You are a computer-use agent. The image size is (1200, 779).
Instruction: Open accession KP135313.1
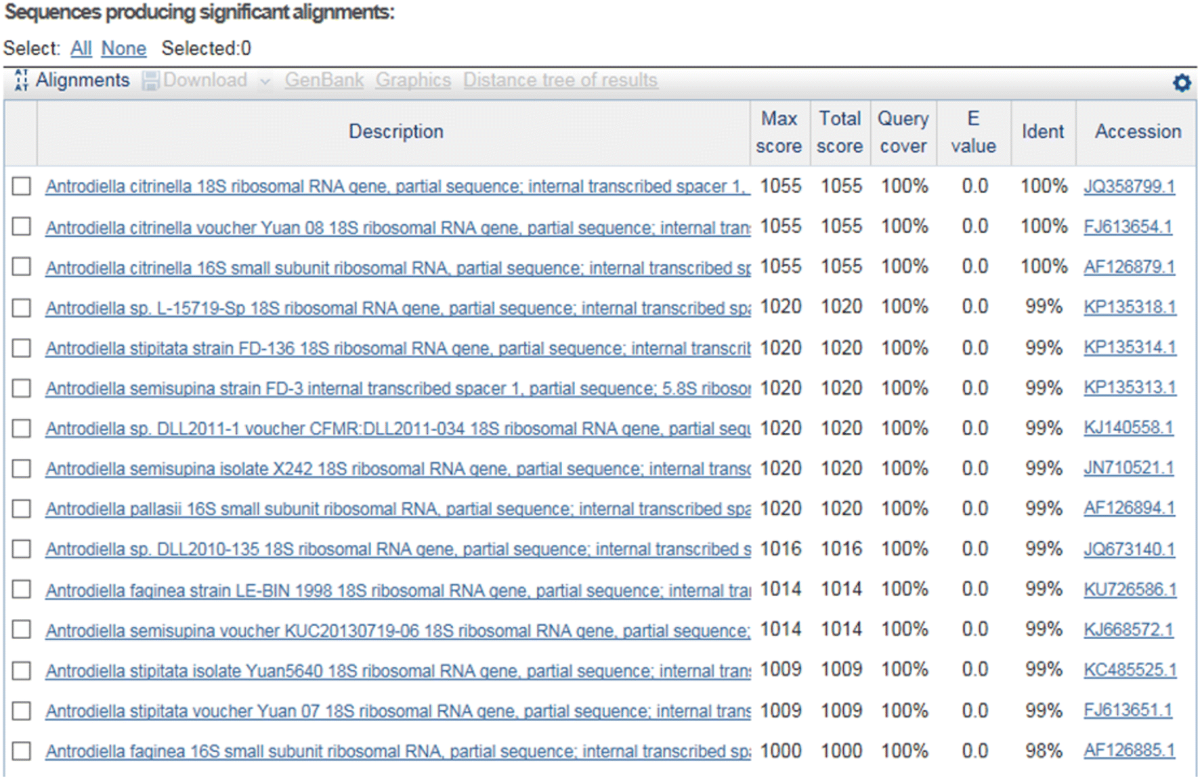coord(1130,388)
